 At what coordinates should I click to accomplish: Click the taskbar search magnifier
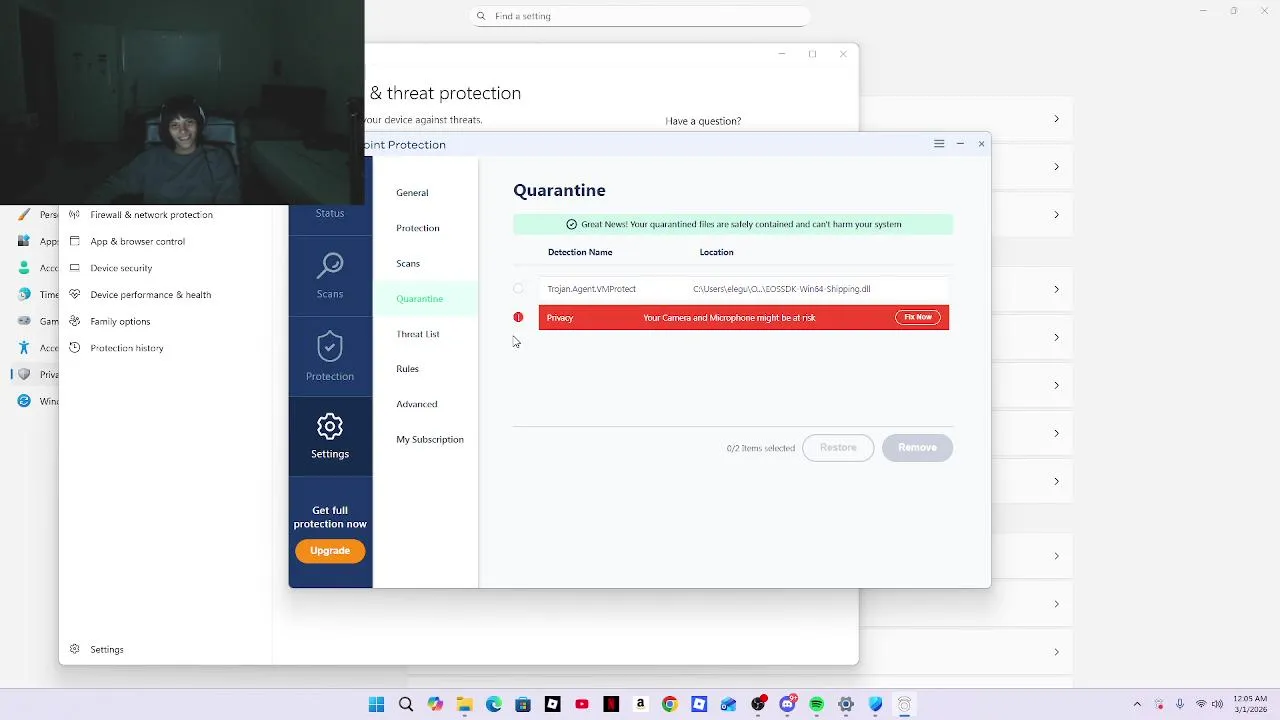tap(406, 705)
